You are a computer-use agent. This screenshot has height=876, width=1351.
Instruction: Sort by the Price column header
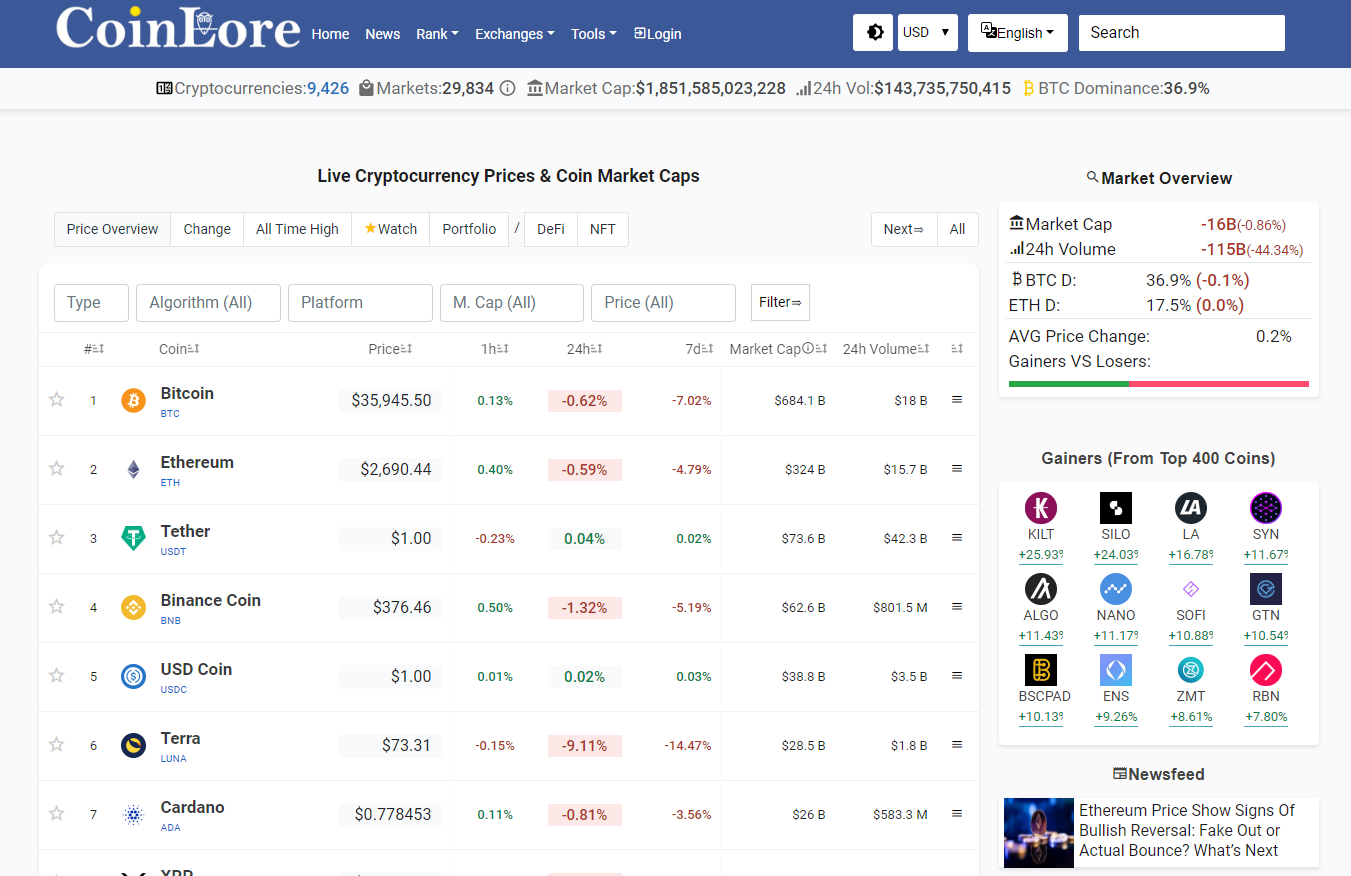point(390,349)
